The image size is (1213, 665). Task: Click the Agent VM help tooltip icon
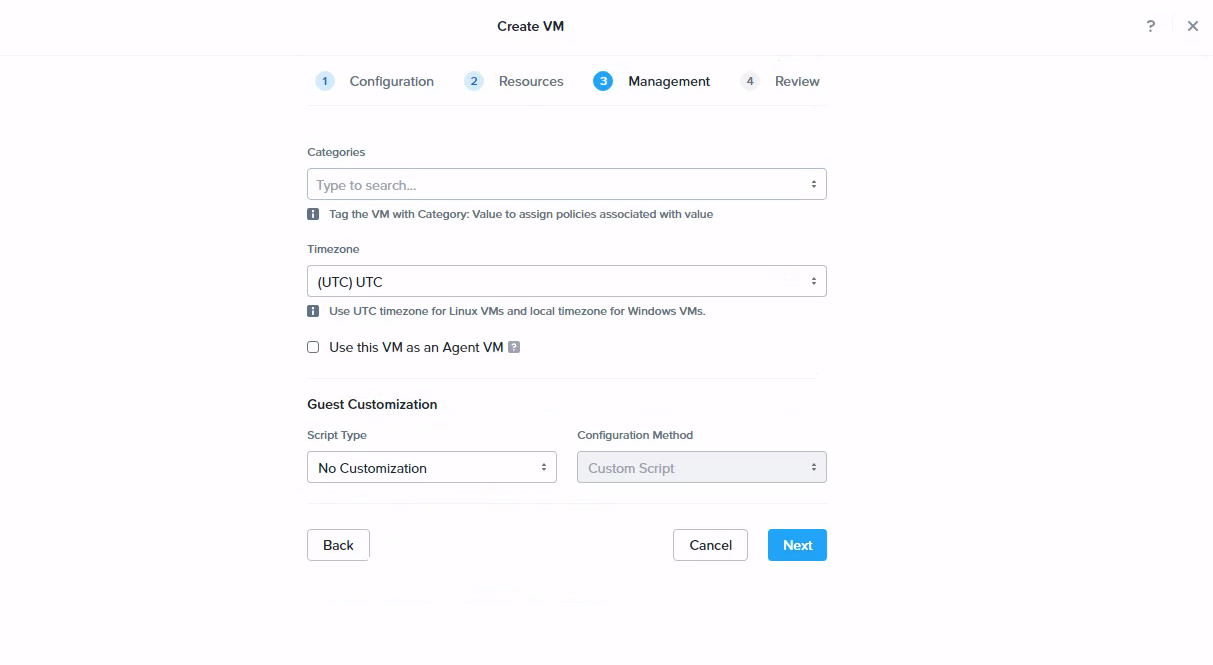[x=514, y=347]
